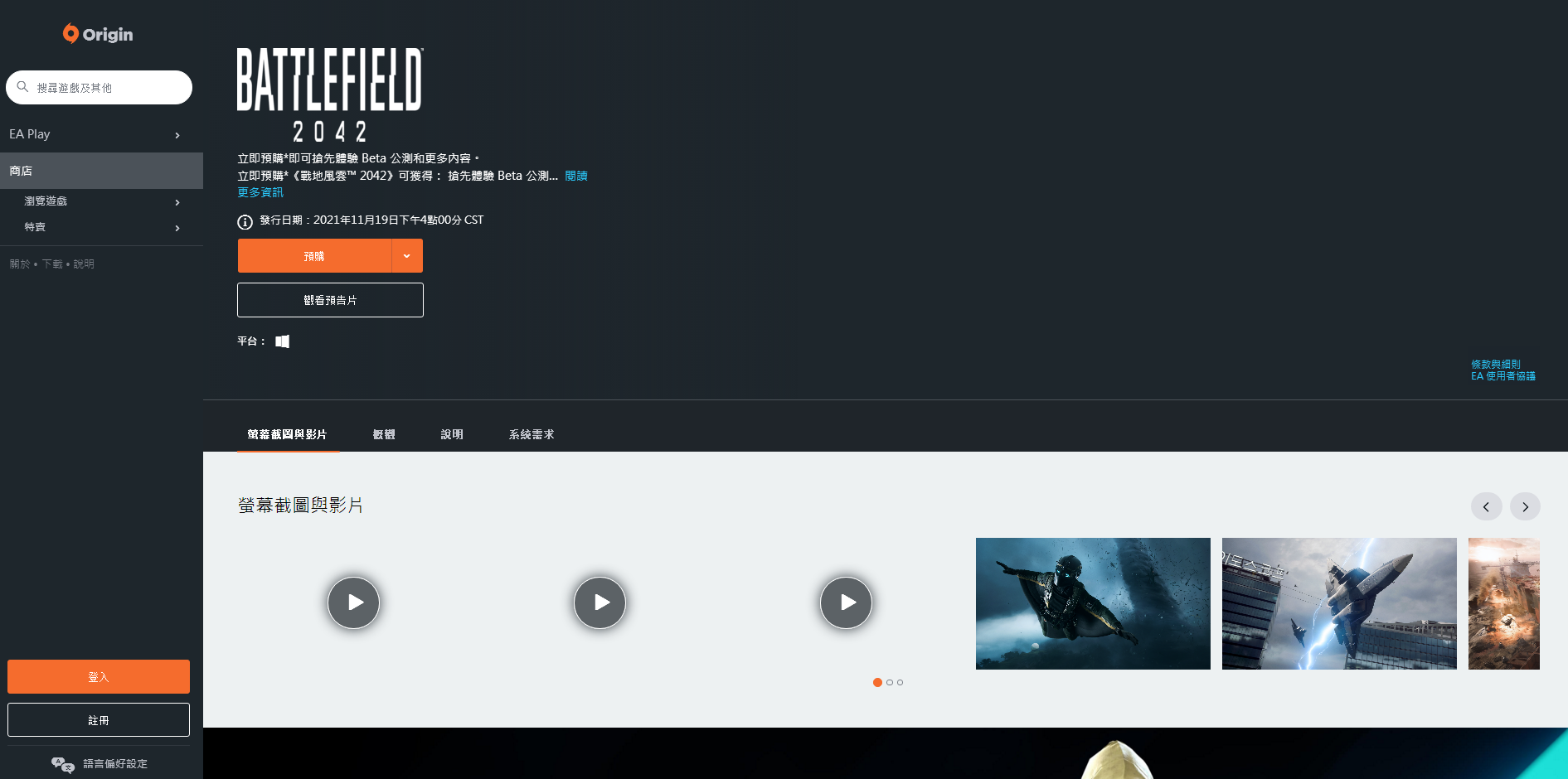The width and height of the screenshot is (1568, 779).
Task: Click the 觀看預告片 watch trailer button
Action: [330, 300]
